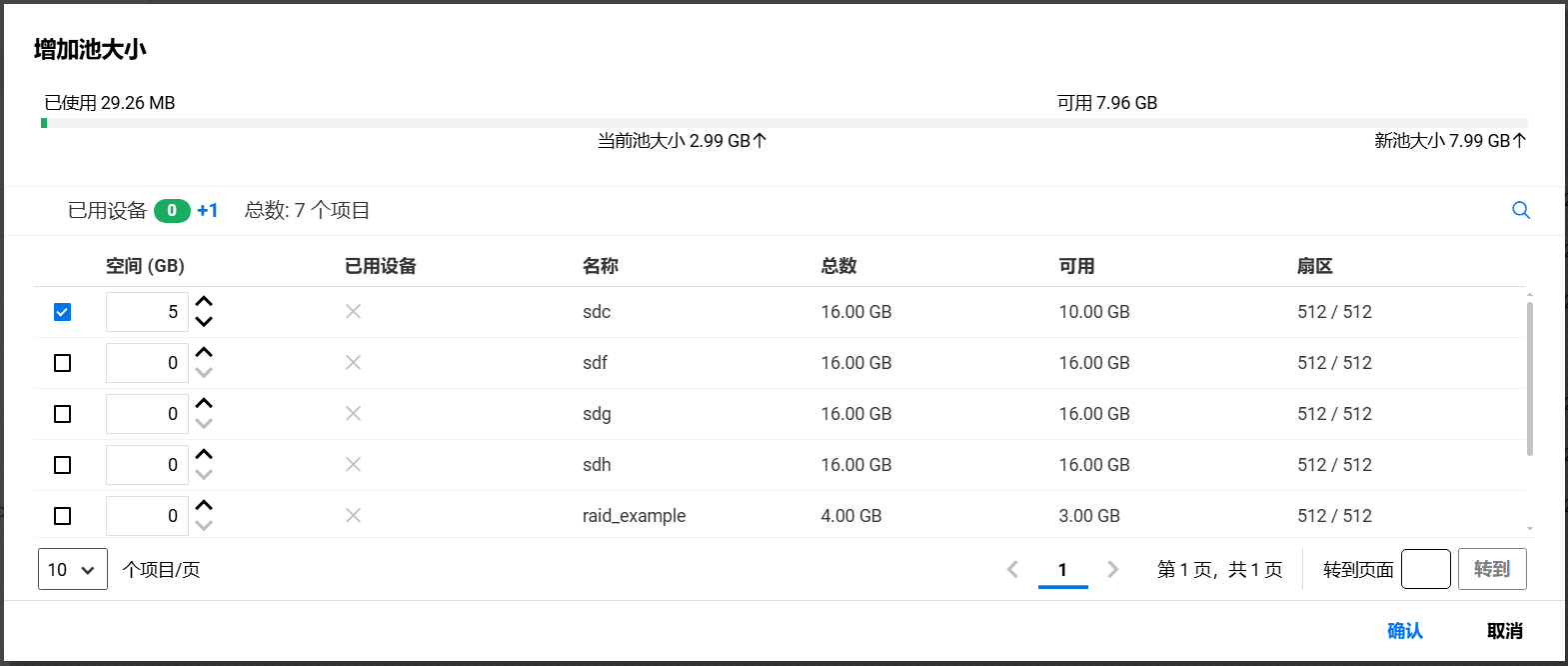Increase sdc space with up arrow
The height and width of the screenshot is (666, 1568).
click(204, 301)
